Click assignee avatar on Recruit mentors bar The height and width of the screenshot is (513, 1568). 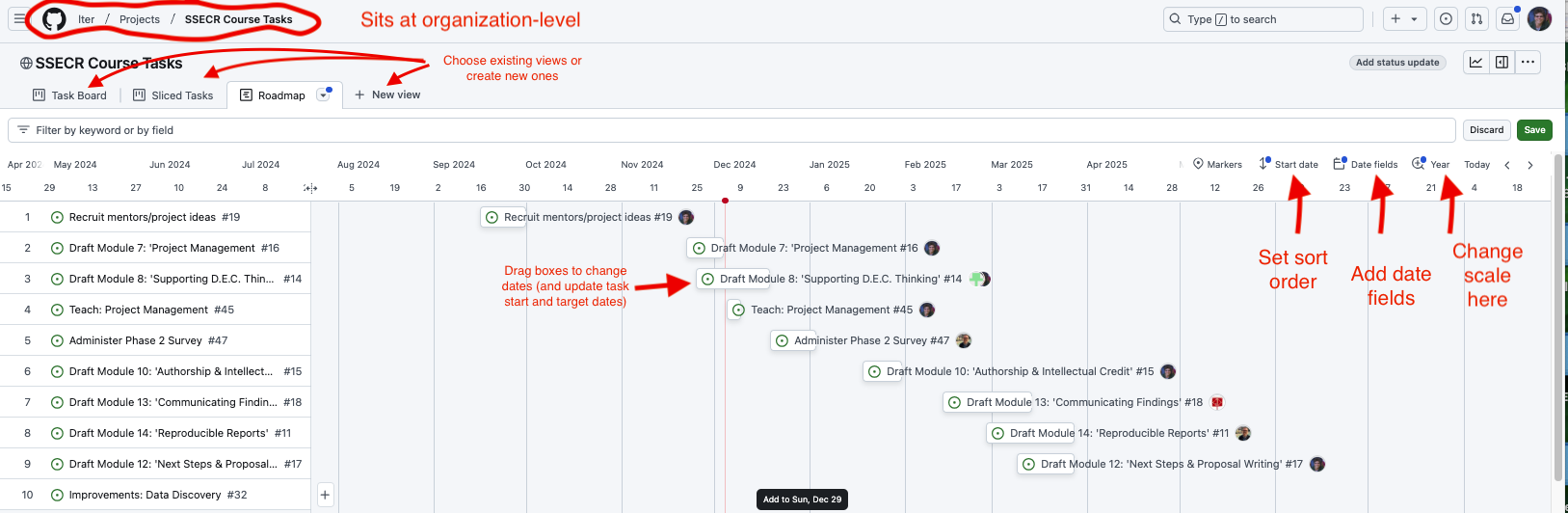click(686, 217)
